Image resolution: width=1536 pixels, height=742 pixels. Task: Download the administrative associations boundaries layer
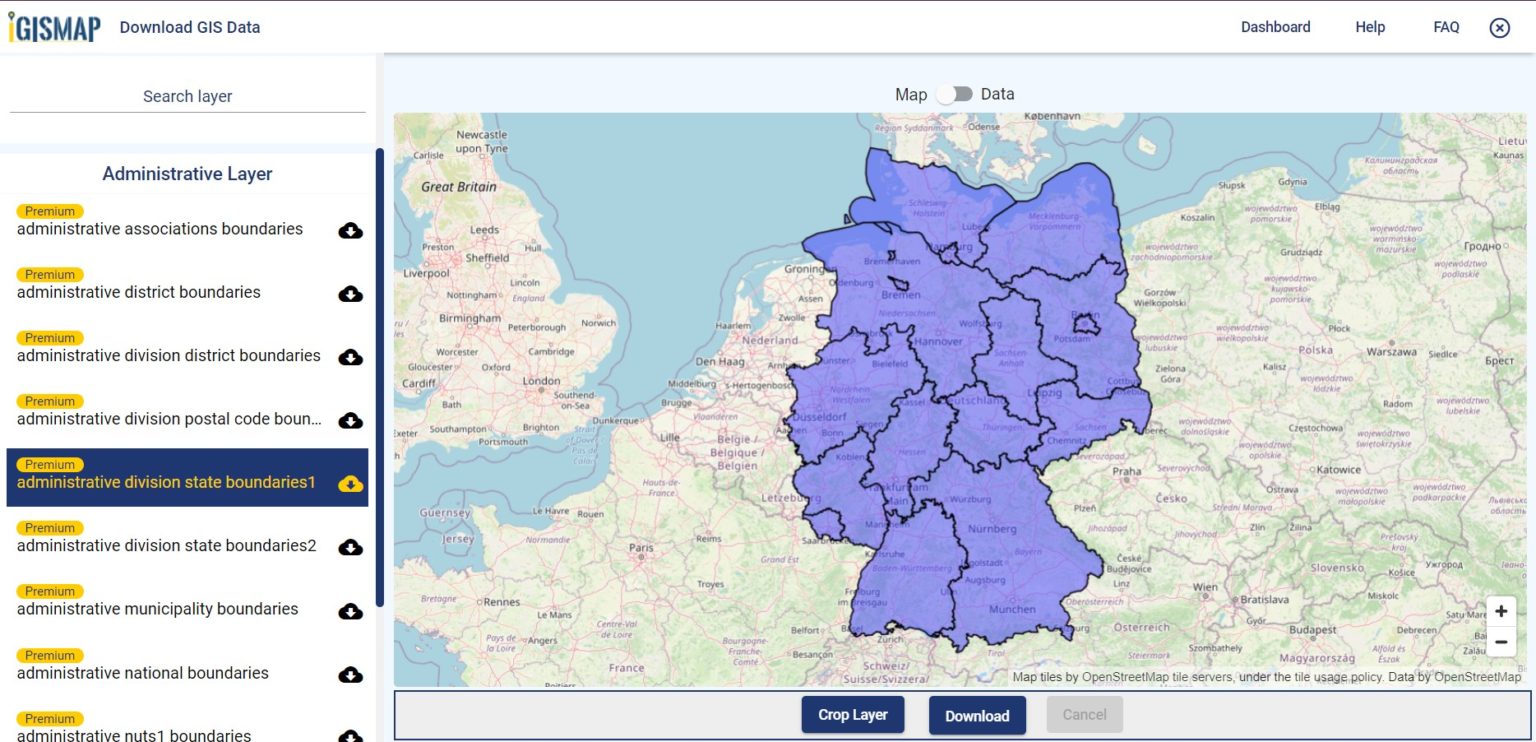(350, 231)
